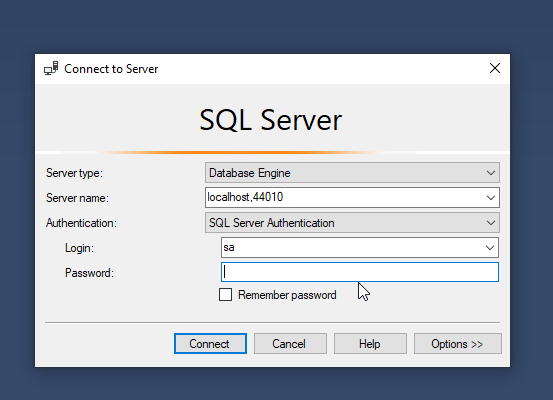The height and width of the screenshot is (400, 553).
Task: Click the Connect to Server title icon
Action: point(51,68)
